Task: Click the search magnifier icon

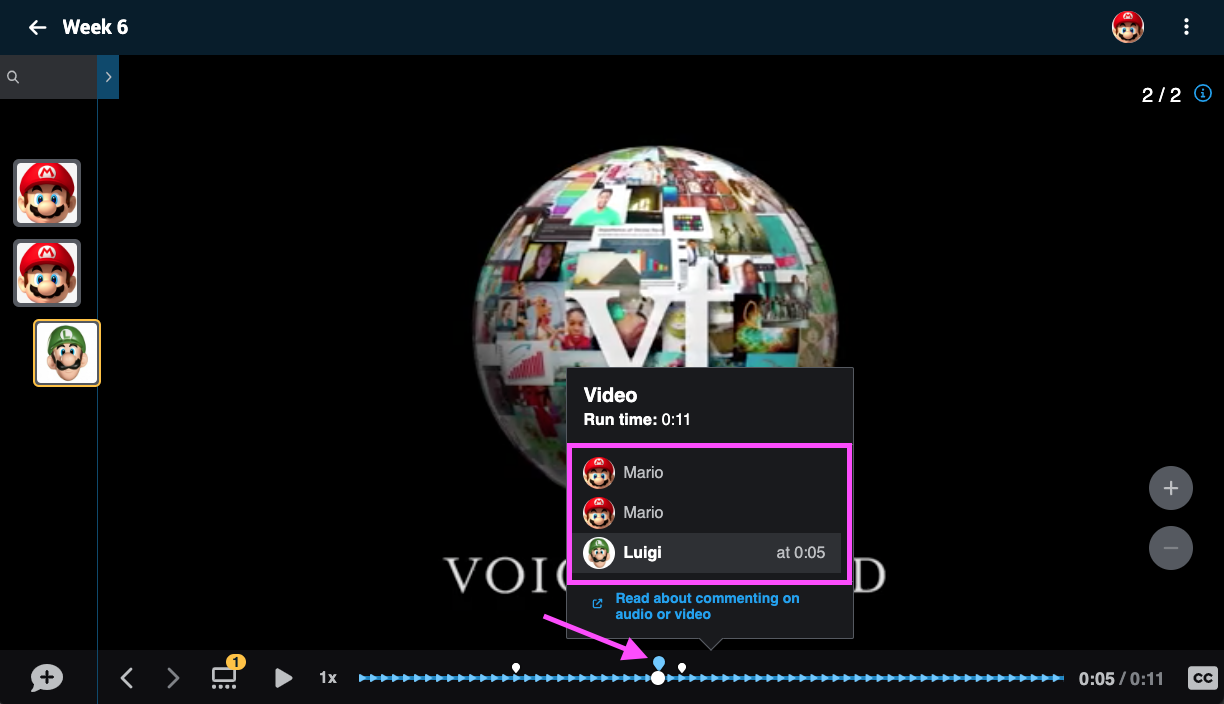Action: 13,77
